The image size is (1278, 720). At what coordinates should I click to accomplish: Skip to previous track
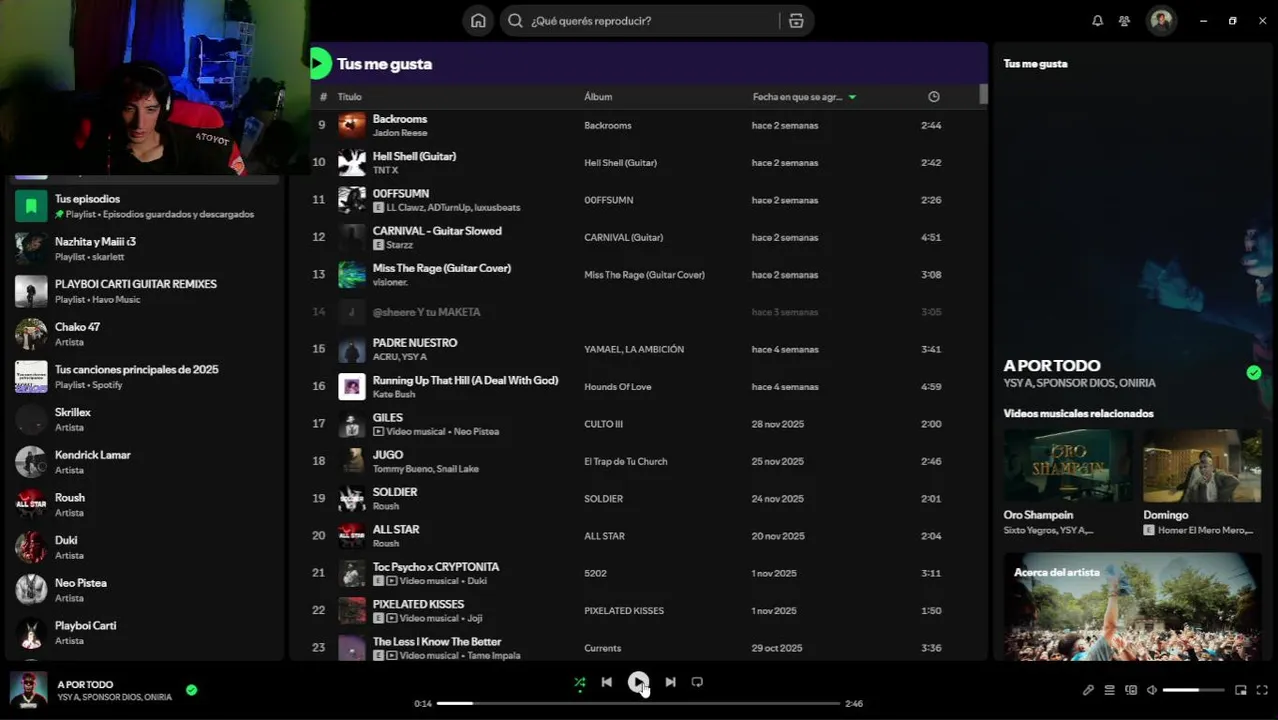click(x=607, y=682)
